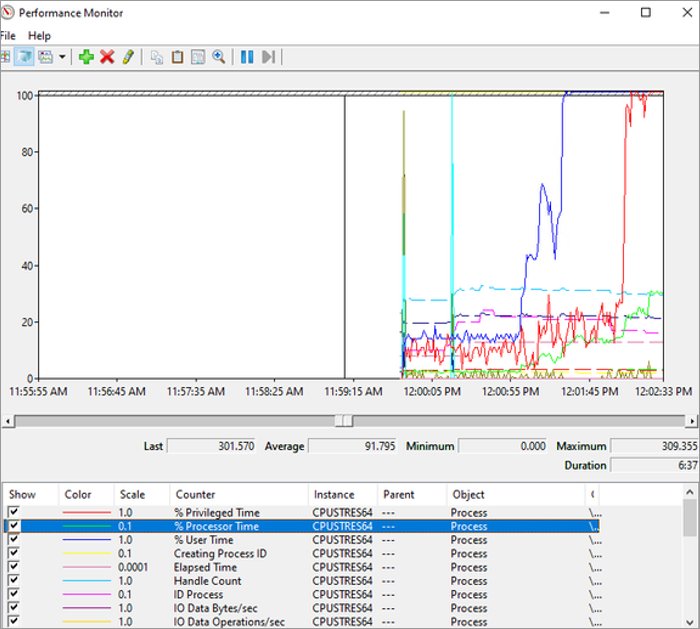Click the Update Data step icon
700x629 pixels.
[268, 57]
